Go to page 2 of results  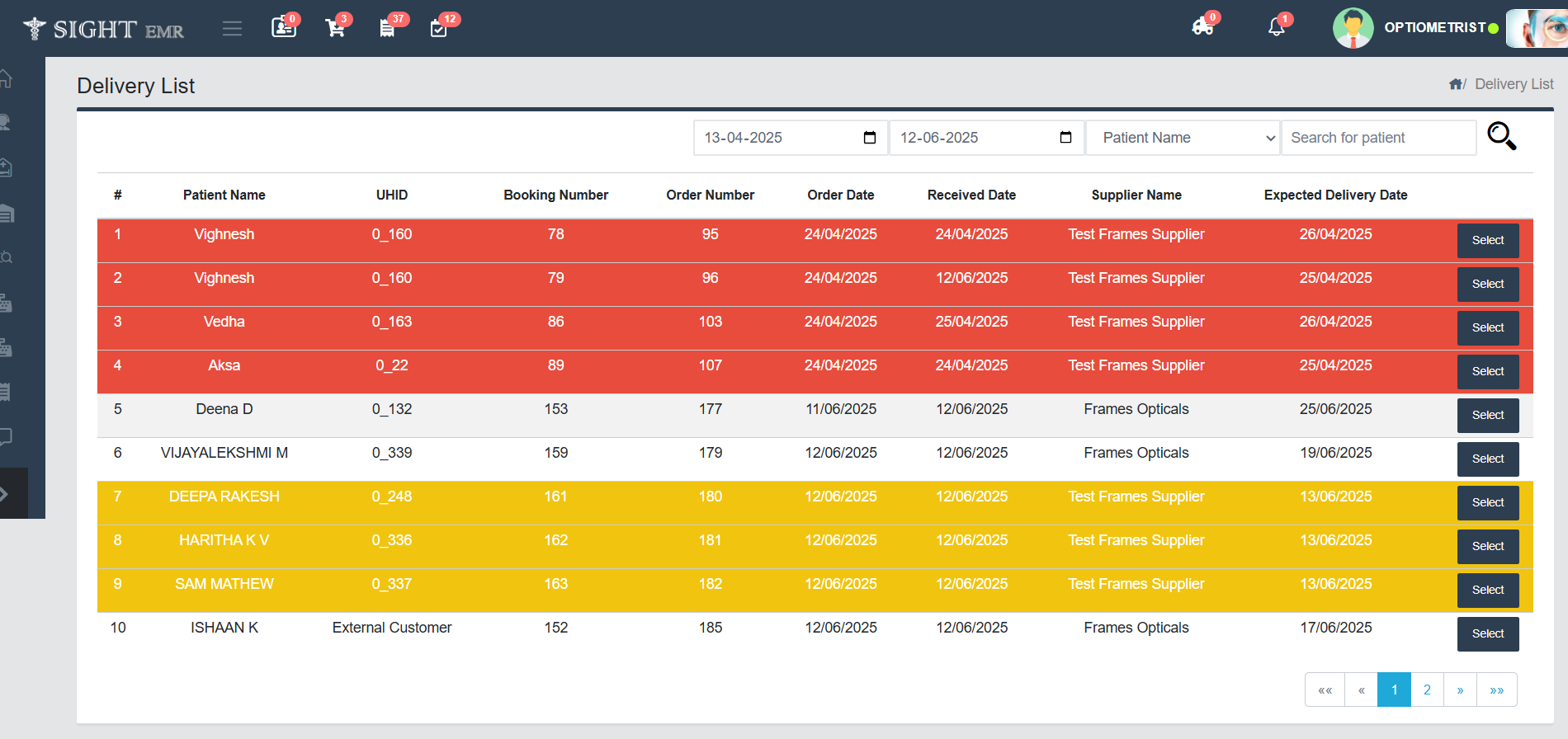[1427, 690]
